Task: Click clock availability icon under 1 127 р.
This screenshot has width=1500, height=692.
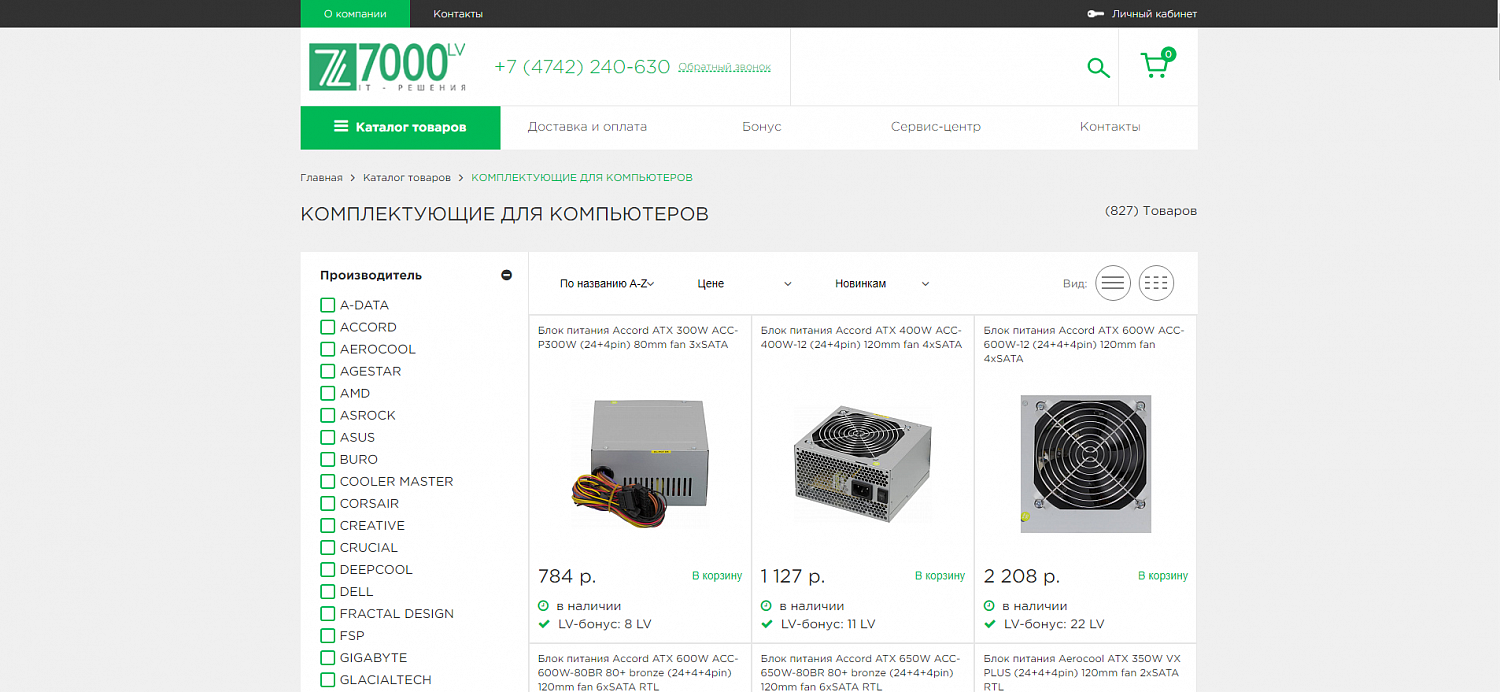Action: (766, 606)
